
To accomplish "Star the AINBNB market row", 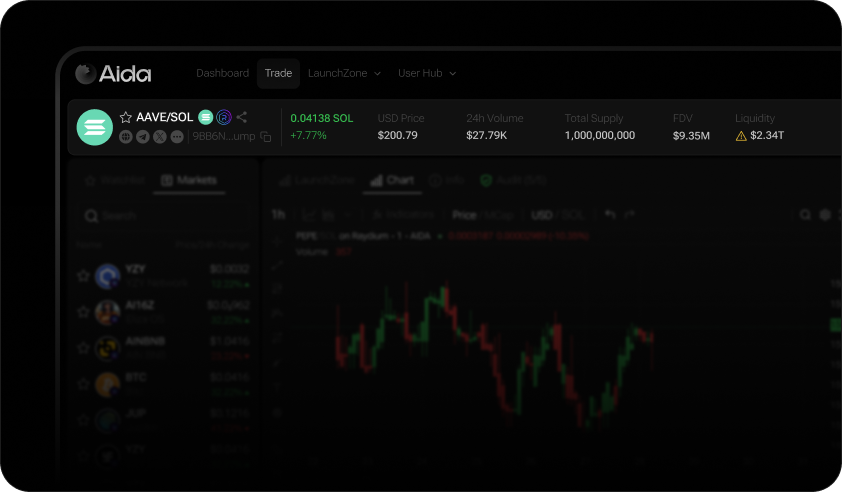I will pyautogui.click(x=83, y=348).
